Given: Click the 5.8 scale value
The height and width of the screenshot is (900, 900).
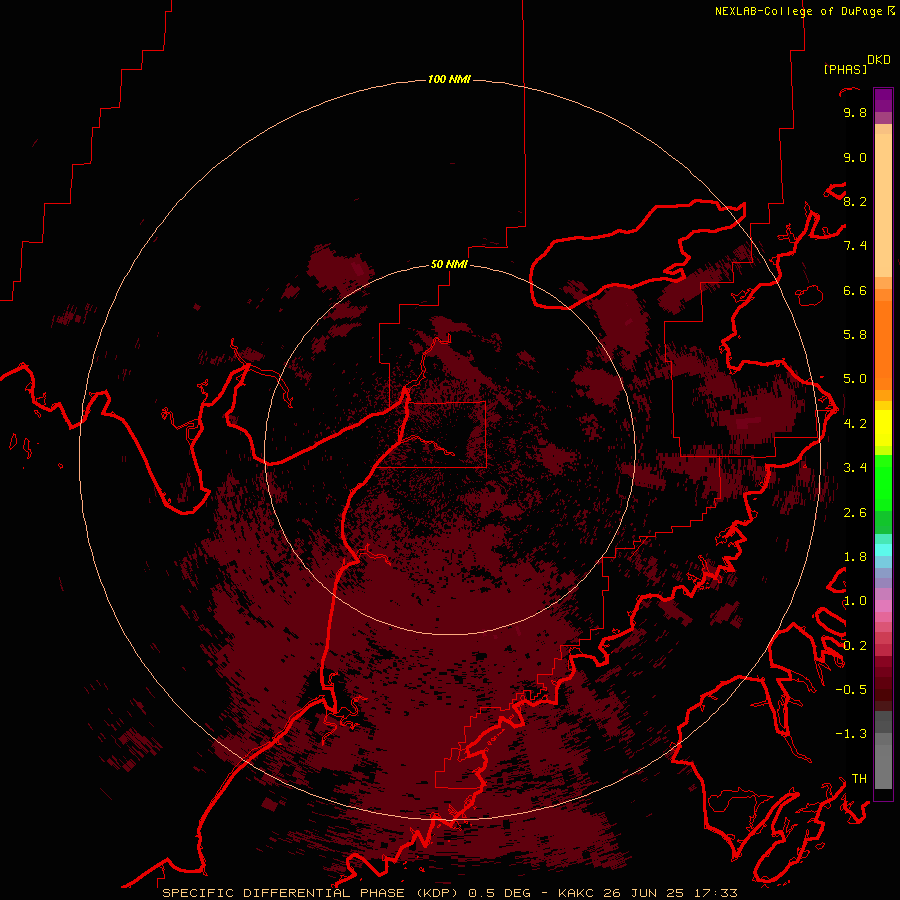Looking at the screenshot, I should 855,335.
